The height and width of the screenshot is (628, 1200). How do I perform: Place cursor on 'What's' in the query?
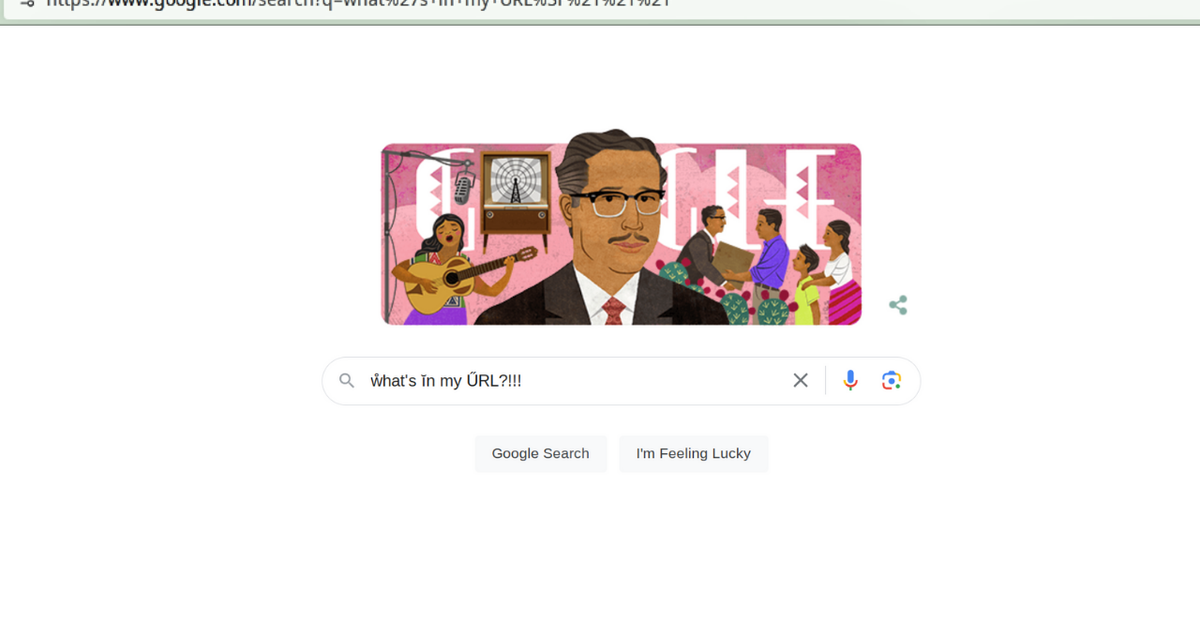coord(394,381)
